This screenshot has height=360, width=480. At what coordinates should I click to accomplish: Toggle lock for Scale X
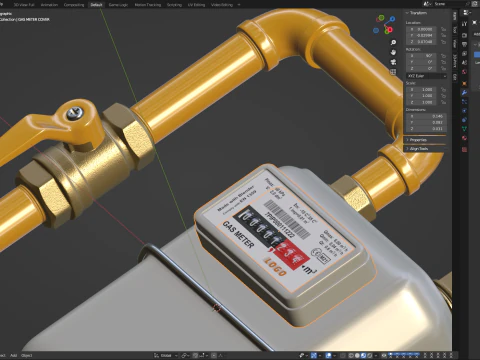click(443, 90)
